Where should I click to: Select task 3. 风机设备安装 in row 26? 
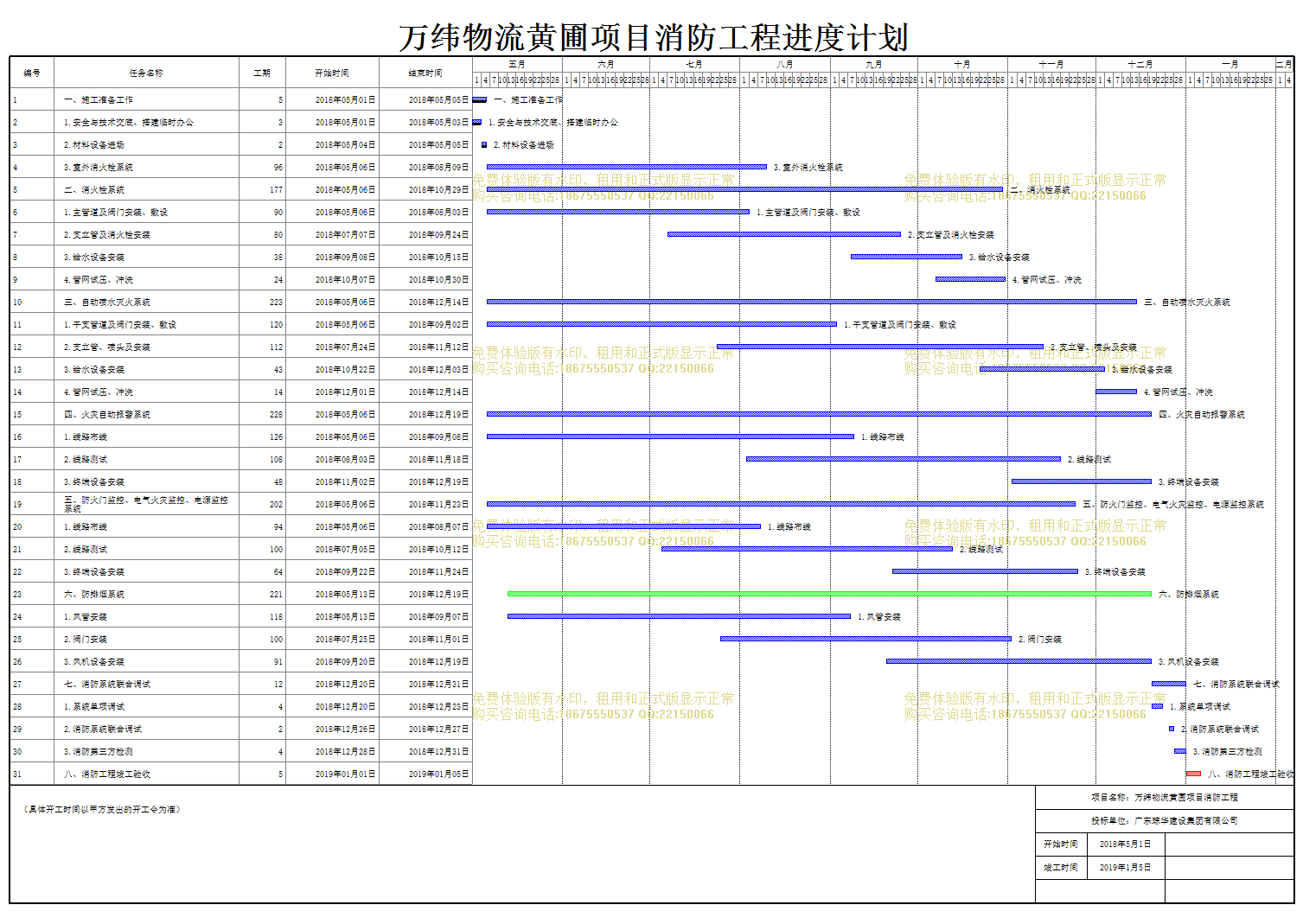coord(94,662)
